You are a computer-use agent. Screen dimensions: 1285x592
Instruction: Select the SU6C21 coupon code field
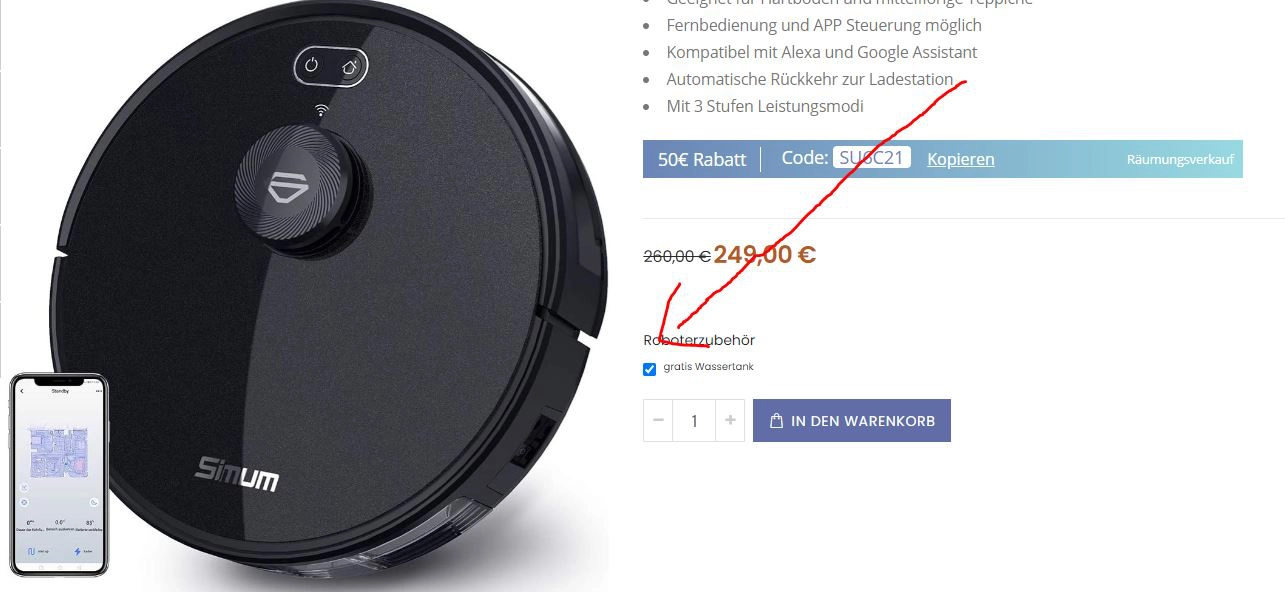point(872,158)
